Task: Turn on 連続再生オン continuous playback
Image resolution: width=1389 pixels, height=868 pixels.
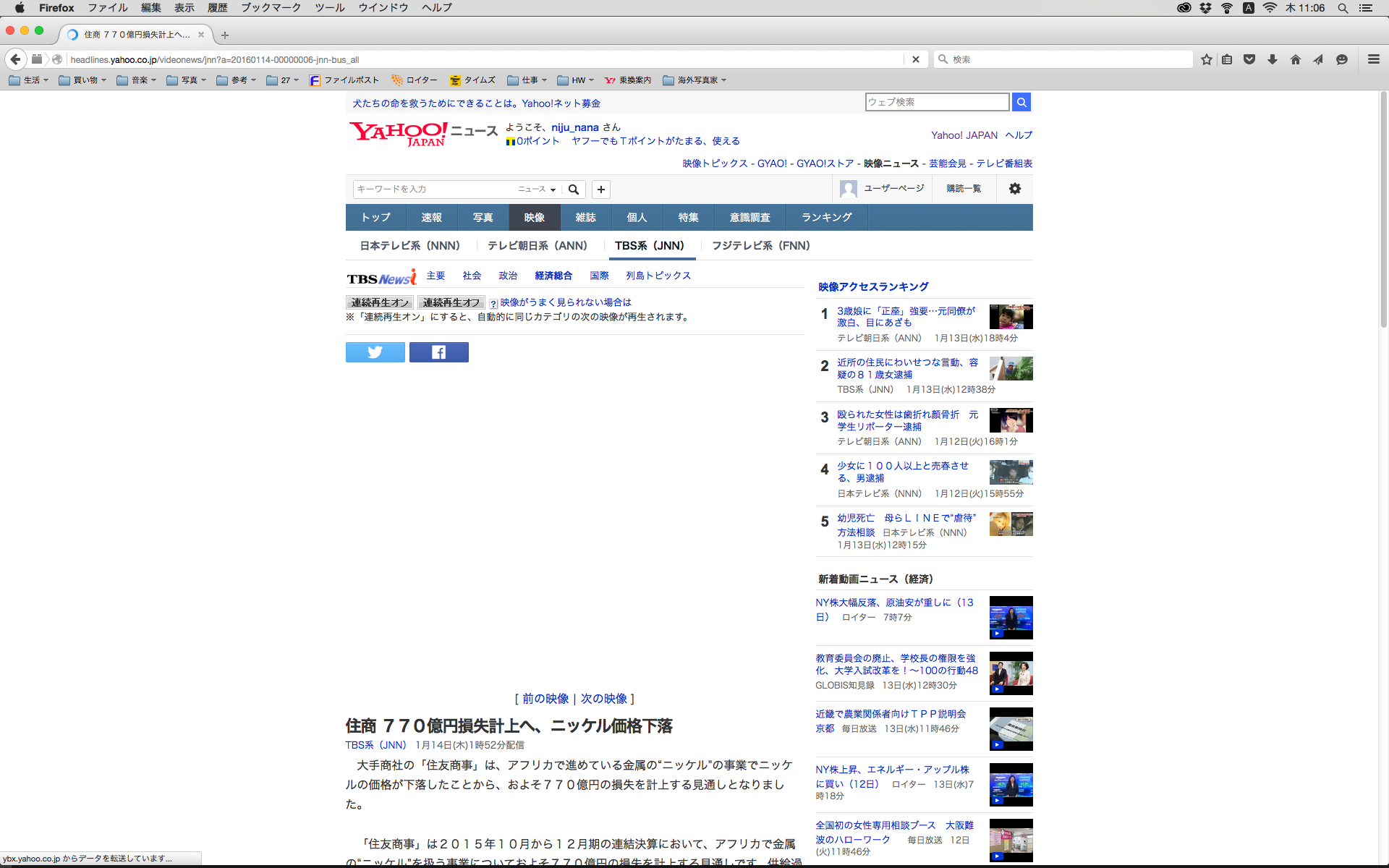Action: 380,302
